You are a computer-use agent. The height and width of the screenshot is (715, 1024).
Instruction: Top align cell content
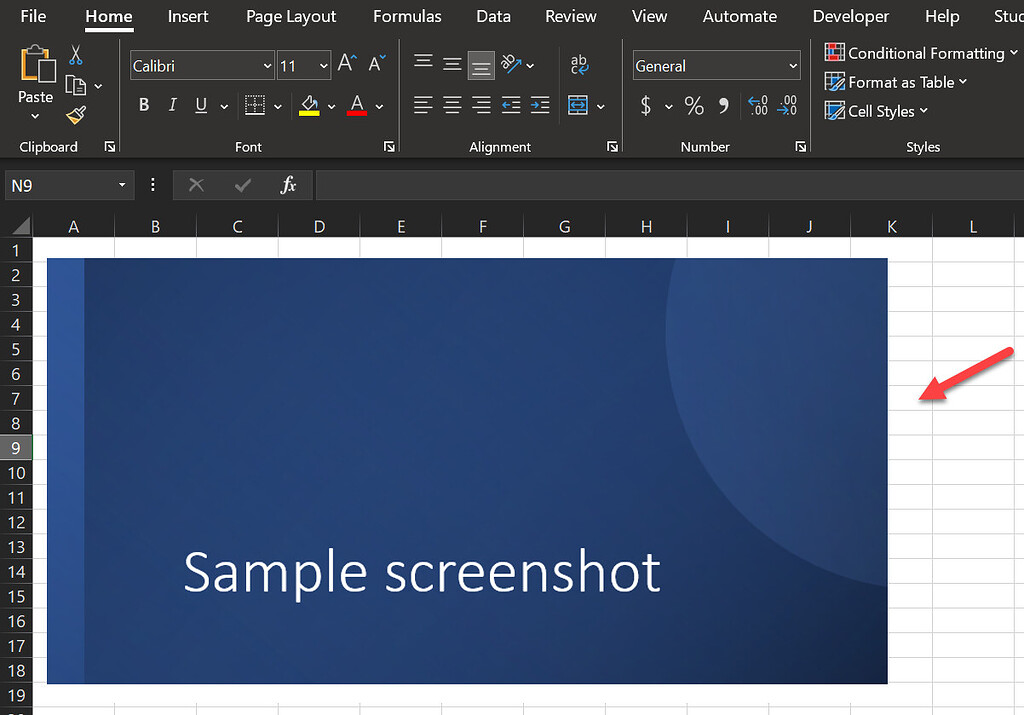click(423, 63)
